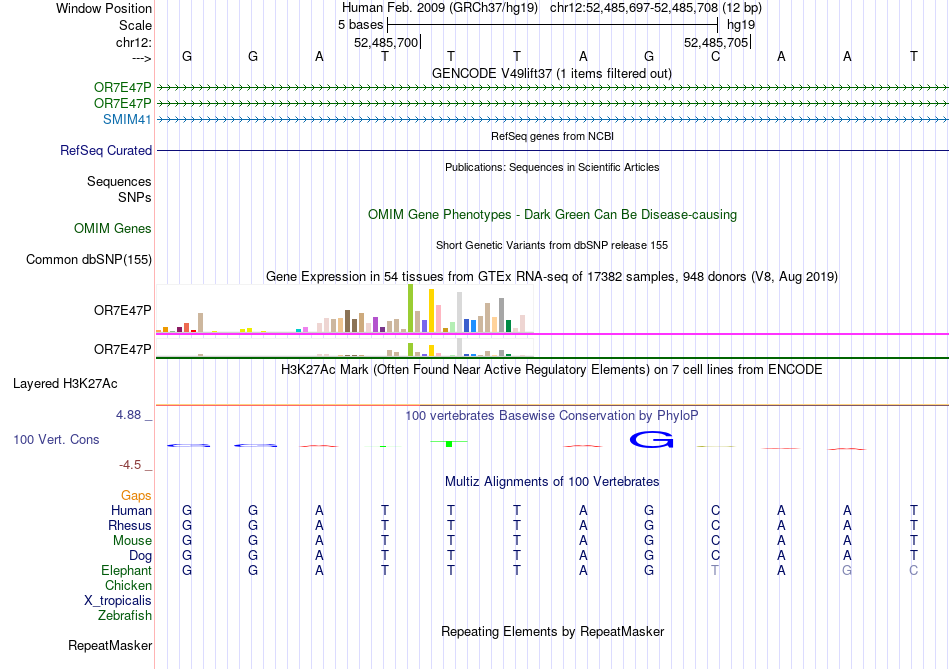Click the 'chr12:52,485,697-52,485,708 (12 bp)' position text

(656, 8)
